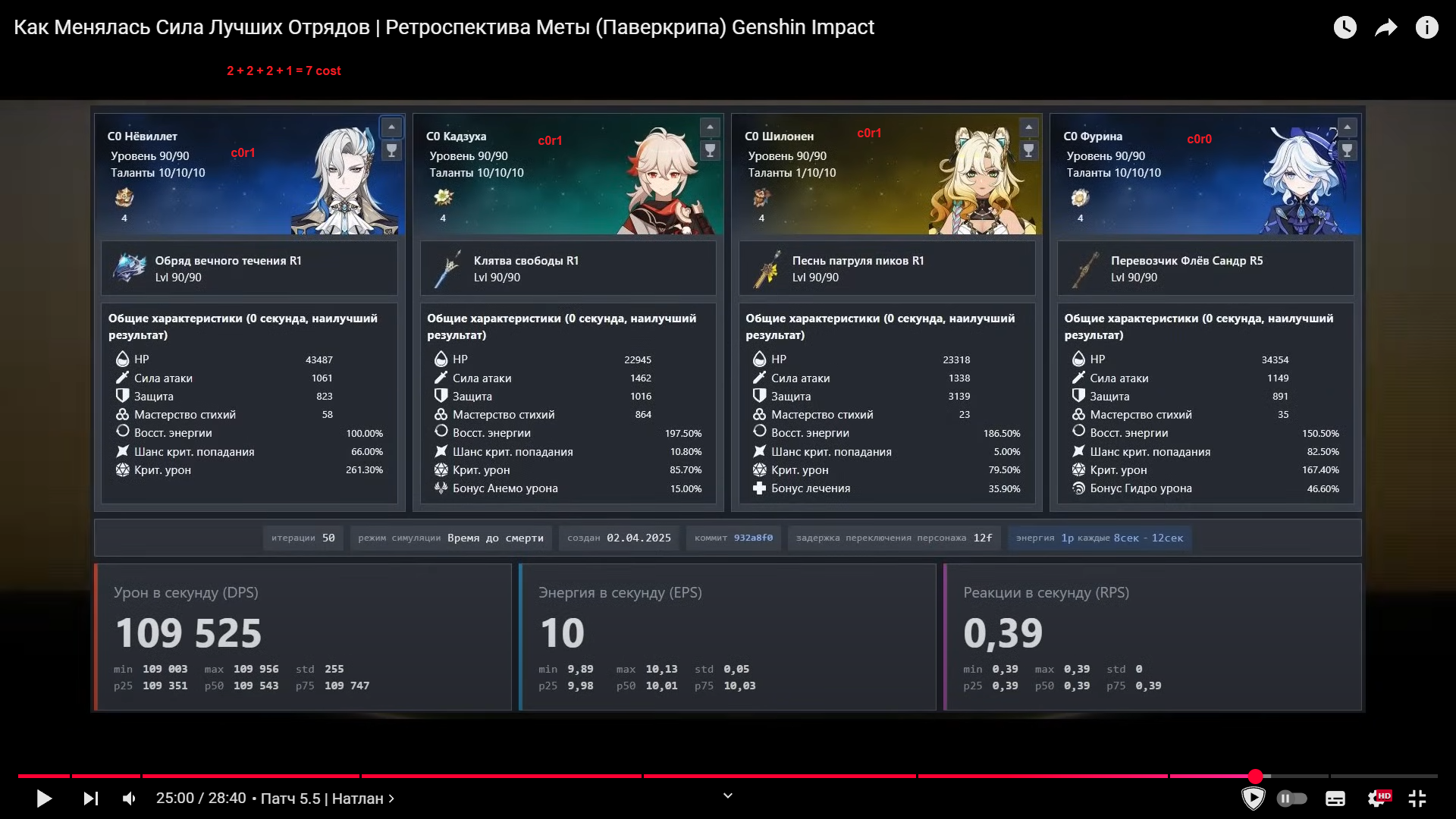Click the red c0r1 note on the Кадзуха card
The height and width of the screenshot is (819, 1456).
[550, 140]
